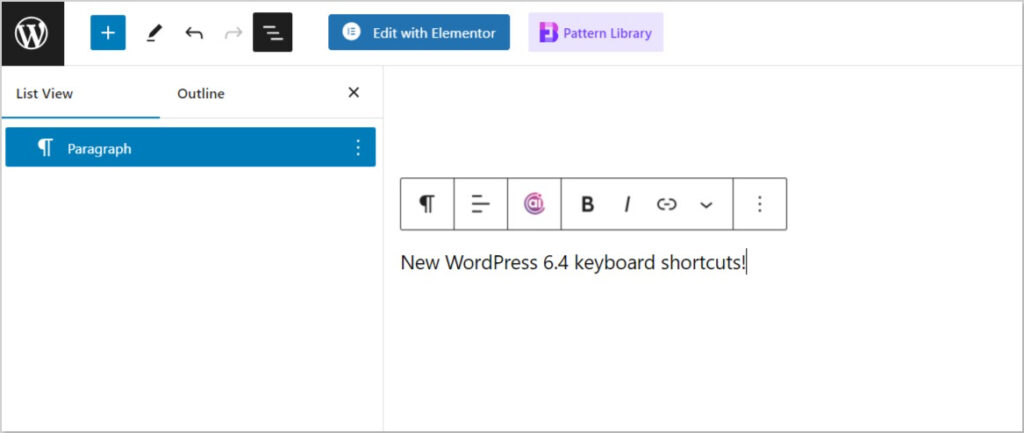The width and height of the screenshot is (1024, 433).
Task: Toggle bold formatting
Action: pyautogui.click(x=587, y=204)
